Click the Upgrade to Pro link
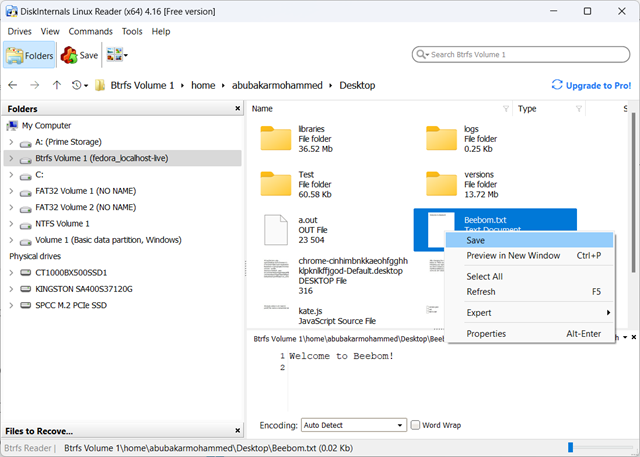The image size is (640, 457). (x=591, y=86)
